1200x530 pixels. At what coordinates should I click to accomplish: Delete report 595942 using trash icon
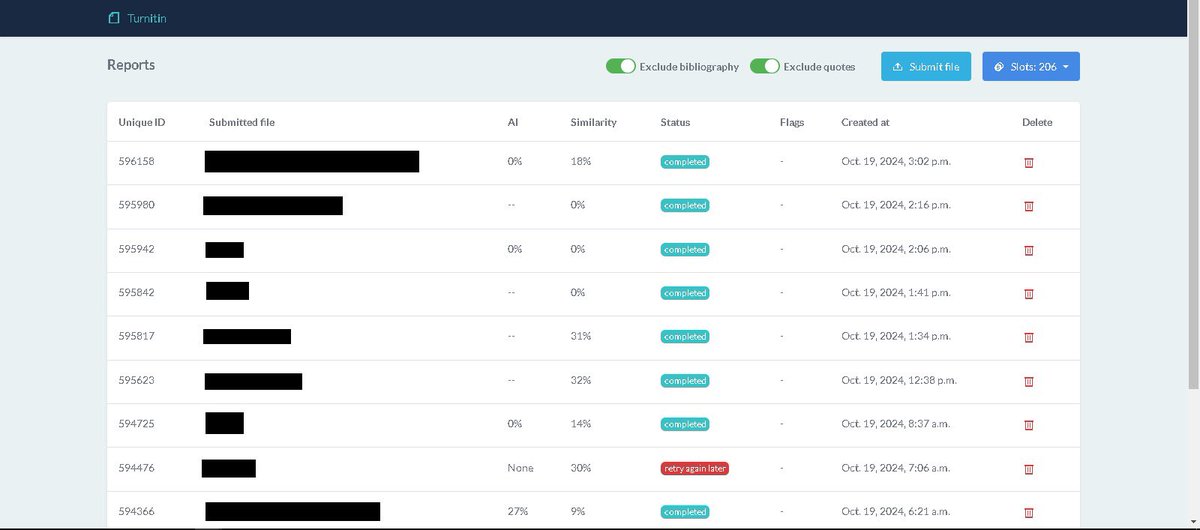(x=1029, y=250)
